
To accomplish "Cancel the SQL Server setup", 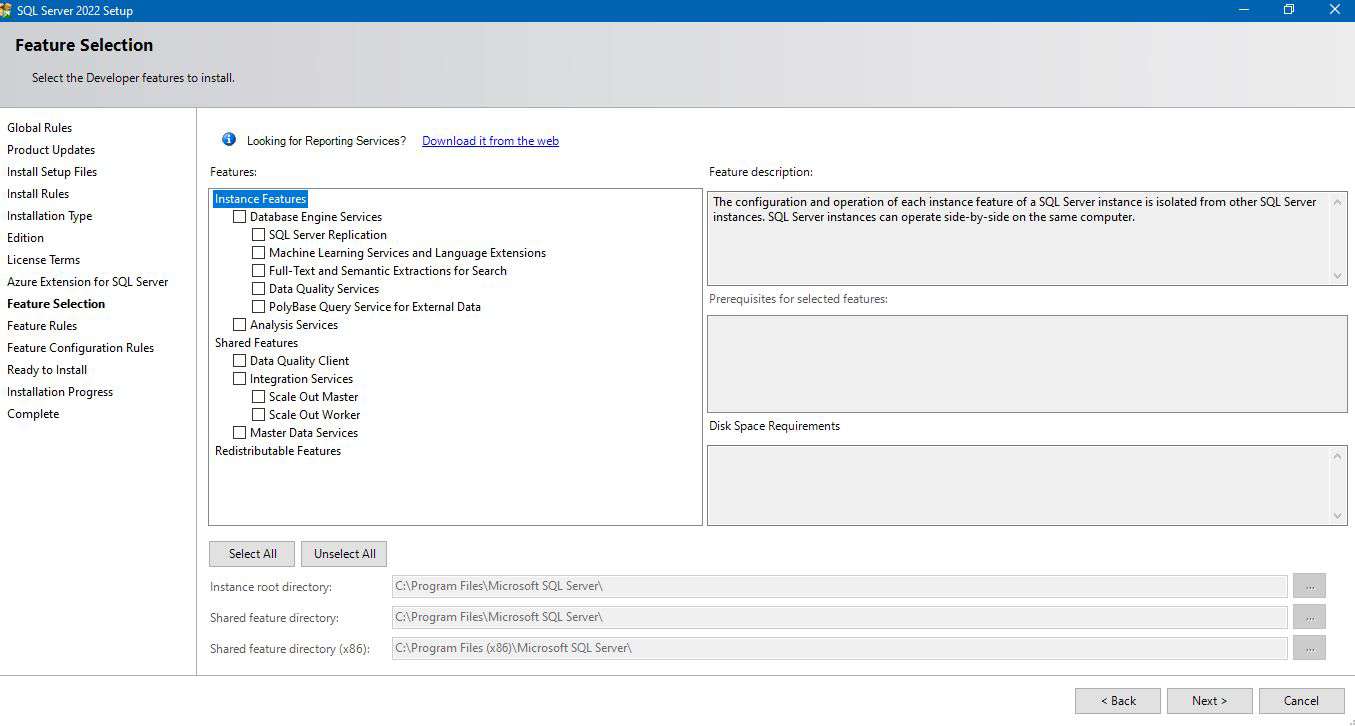I will (x=1301, y=701).
